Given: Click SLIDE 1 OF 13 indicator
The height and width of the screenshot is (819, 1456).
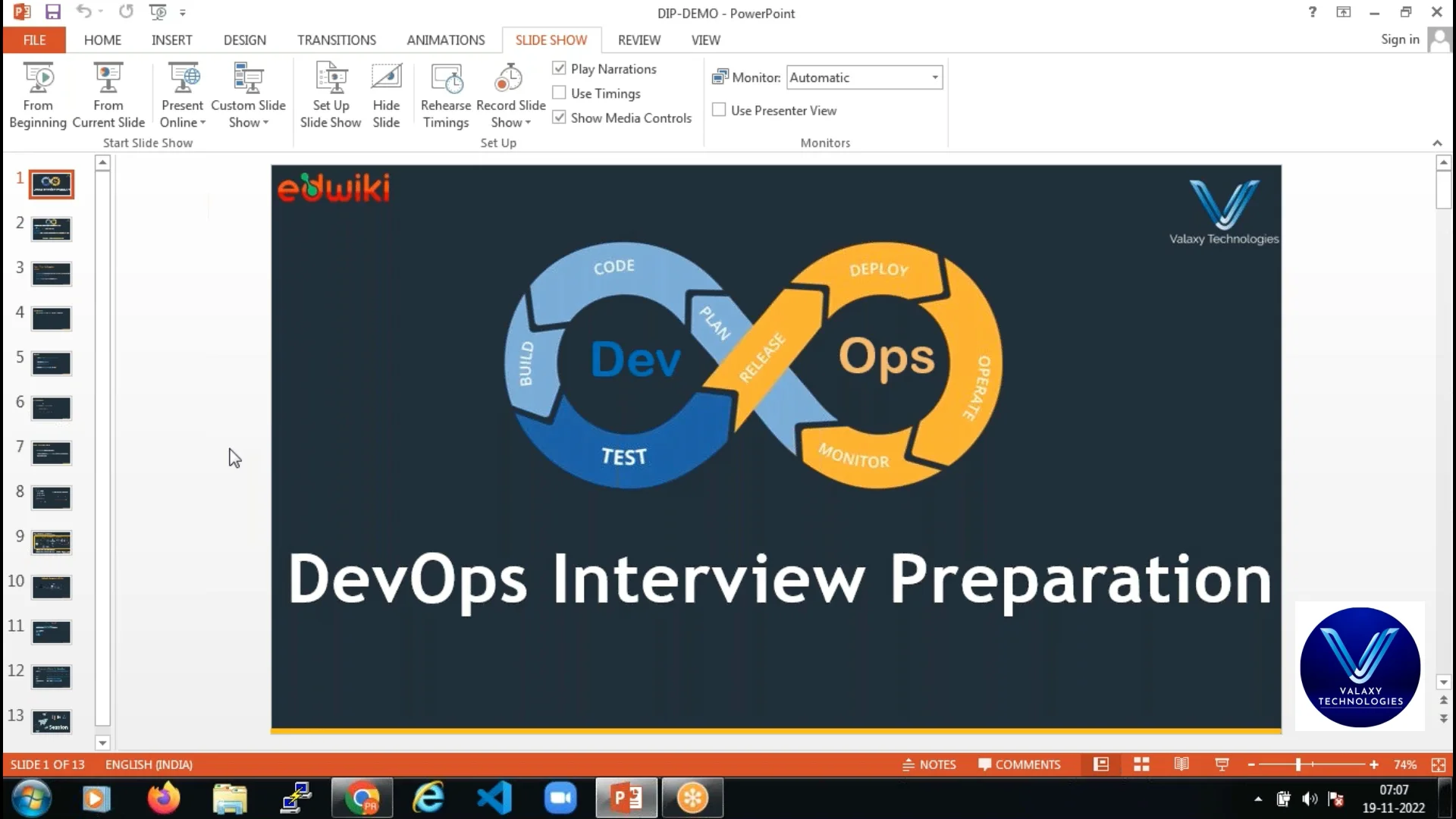Looking at the screenshot, I should pos(48,764).
